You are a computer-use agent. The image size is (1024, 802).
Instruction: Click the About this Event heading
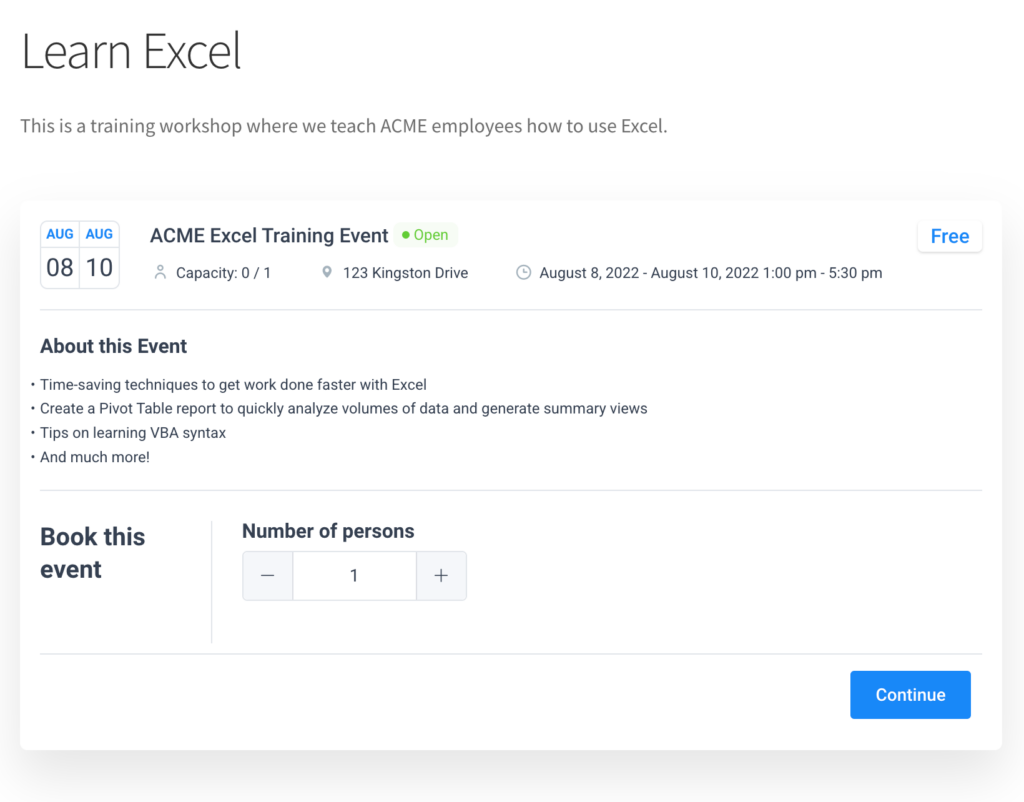tap(114, 346)
